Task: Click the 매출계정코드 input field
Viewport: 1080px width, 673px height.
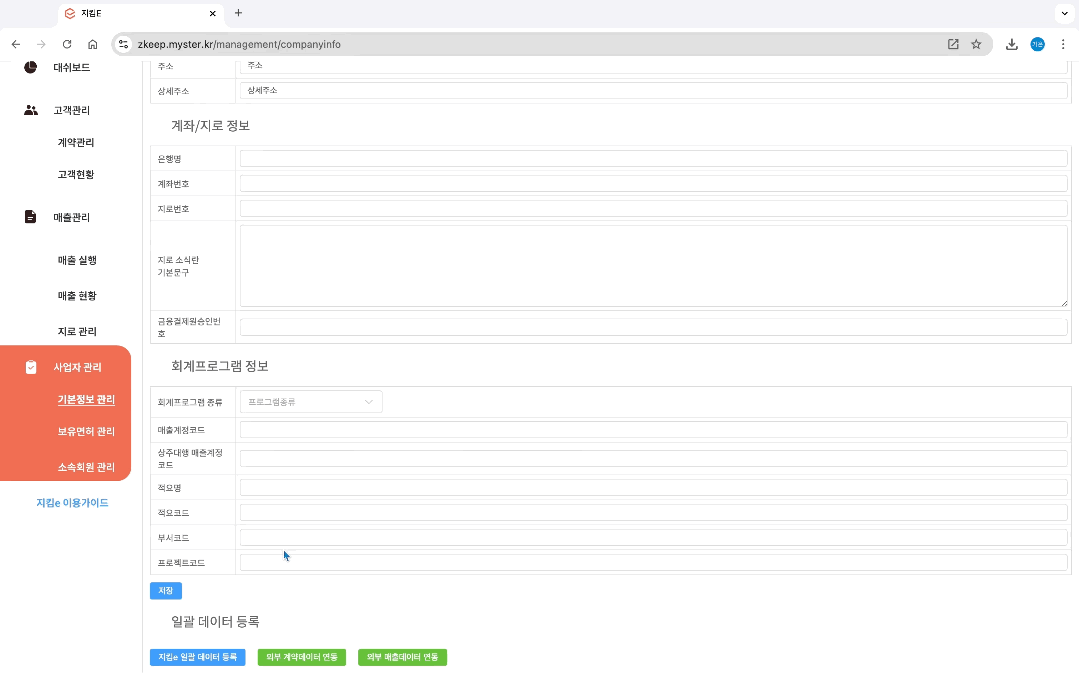Action: coord(654,430)
